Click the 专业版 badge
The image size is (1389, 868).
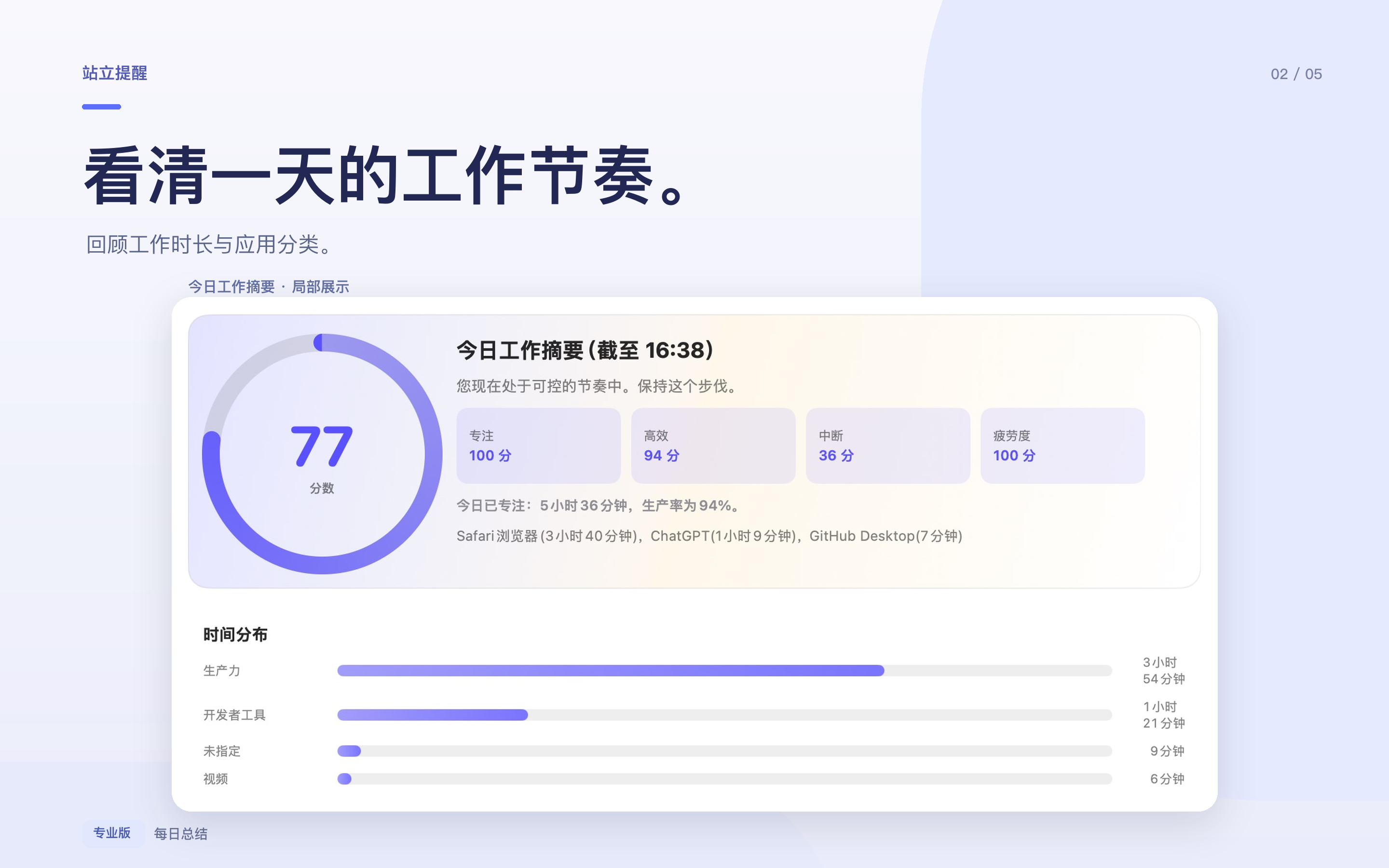coord(112,833)
